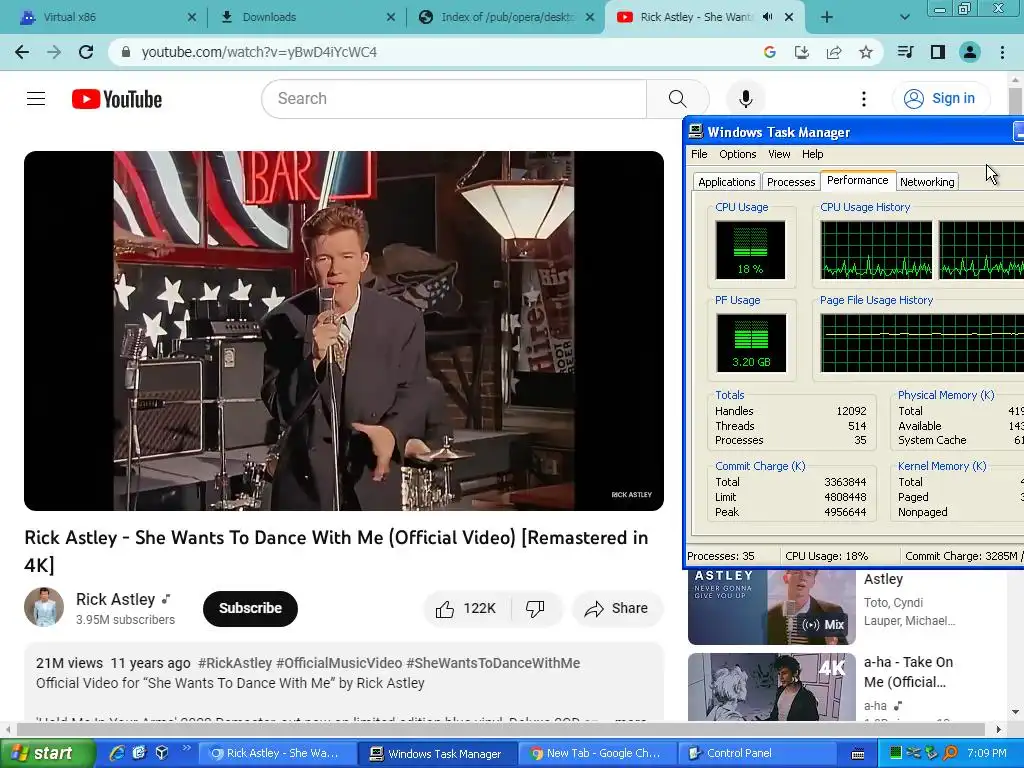Viewport: 1024px width, 768px height.
Task: Open the #SheWantsToDanceWithMe hashtag link
Action: pos(493,663)
